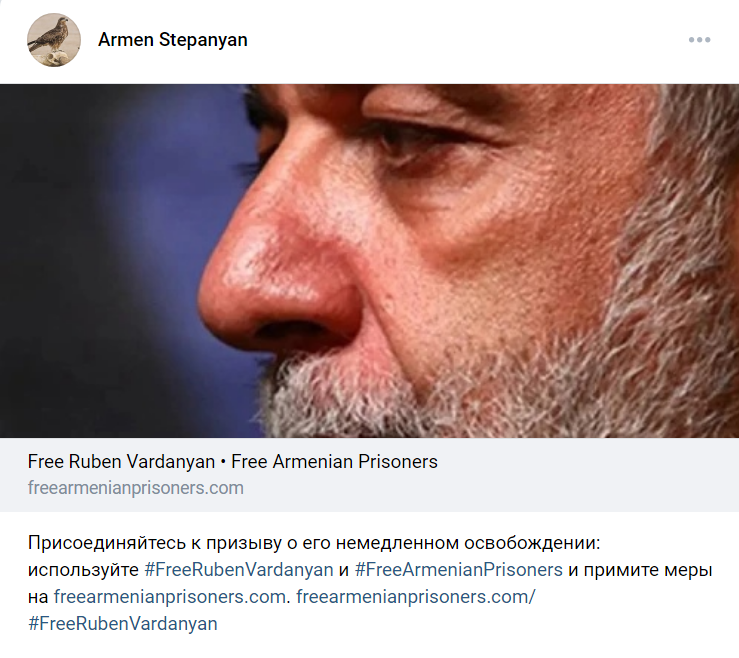Open the final #FreeRubenVardanyan hashtag at post end

123,624
